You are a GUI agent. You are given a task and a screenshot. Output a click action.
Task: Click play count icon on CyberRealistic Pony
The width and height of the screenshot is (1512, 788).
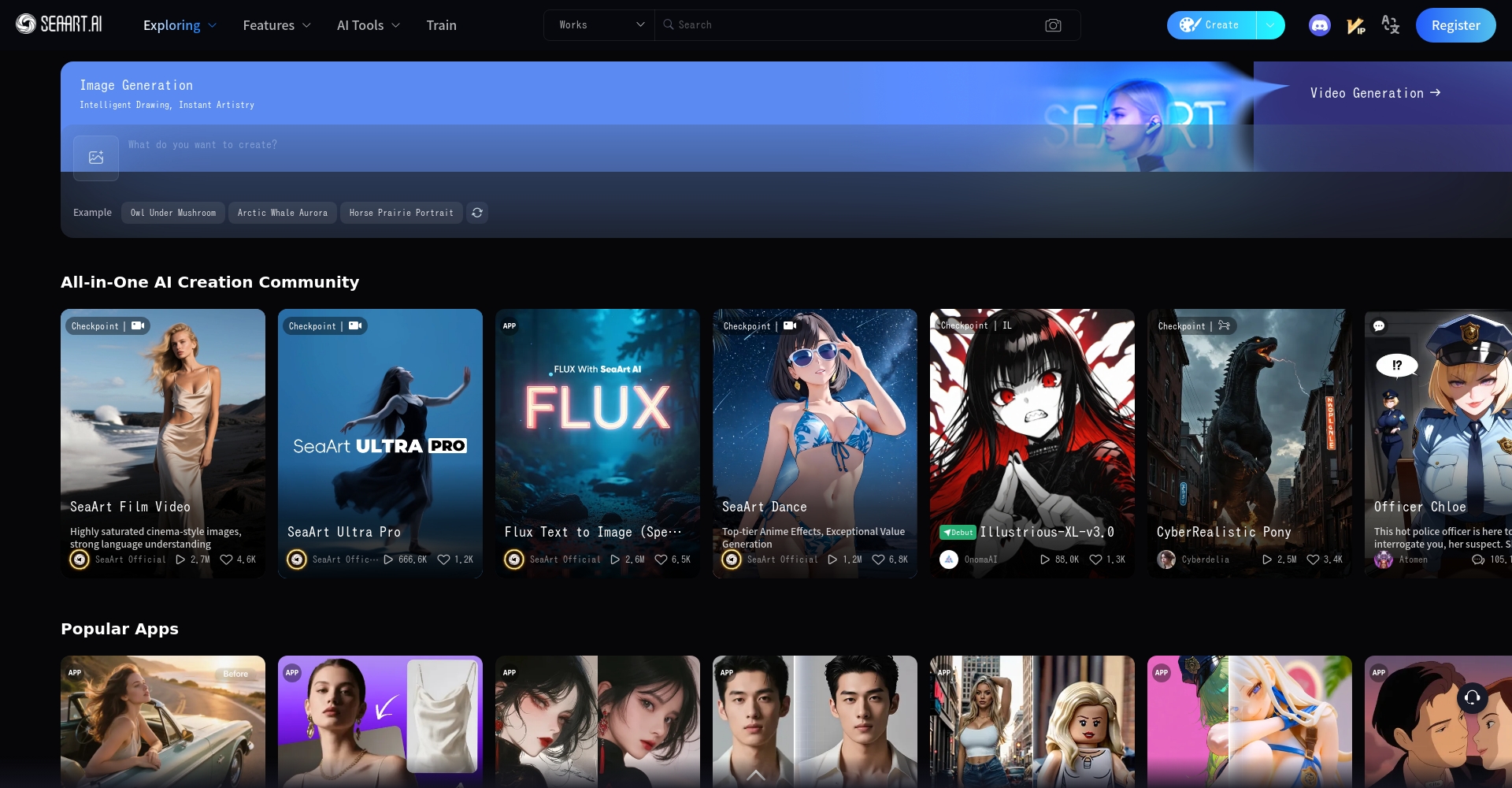pyautogui.click(x=1267, y=559)
